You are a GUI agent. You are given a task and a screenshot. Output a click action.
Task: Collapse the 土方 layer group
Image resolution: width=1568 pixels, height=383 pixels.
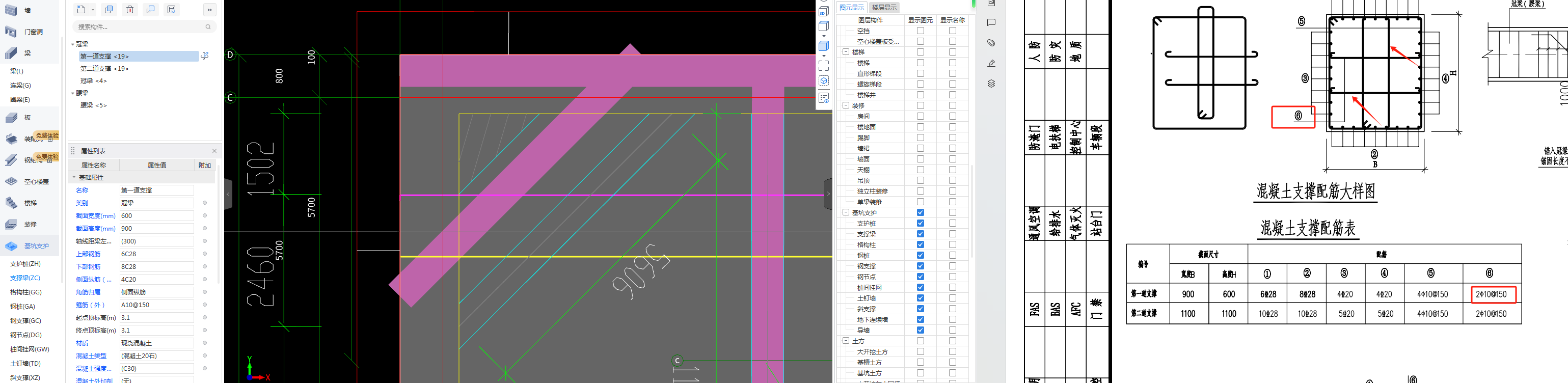(x=846, y=341)
